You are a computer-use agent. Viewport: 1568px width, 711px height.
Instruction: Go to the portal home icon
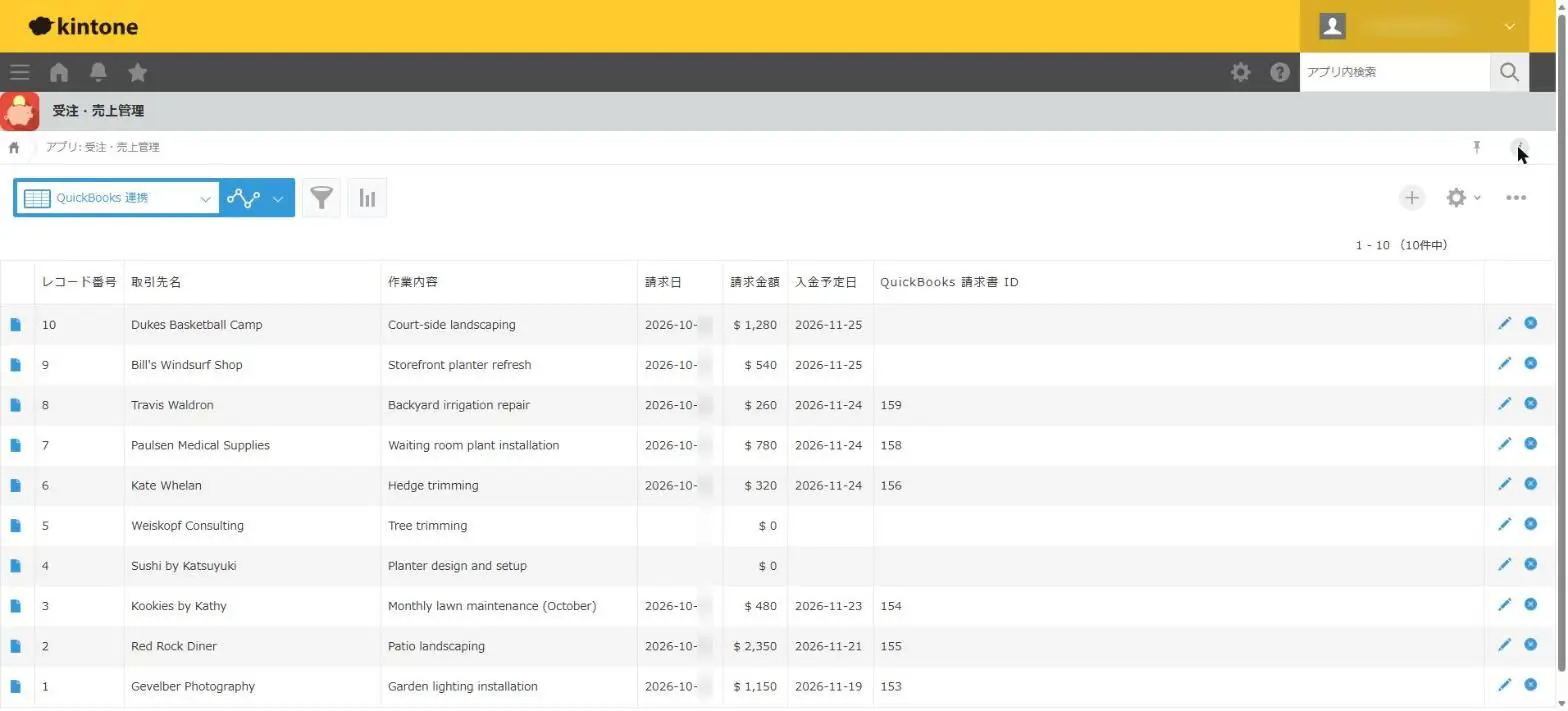tap(59, 72)
